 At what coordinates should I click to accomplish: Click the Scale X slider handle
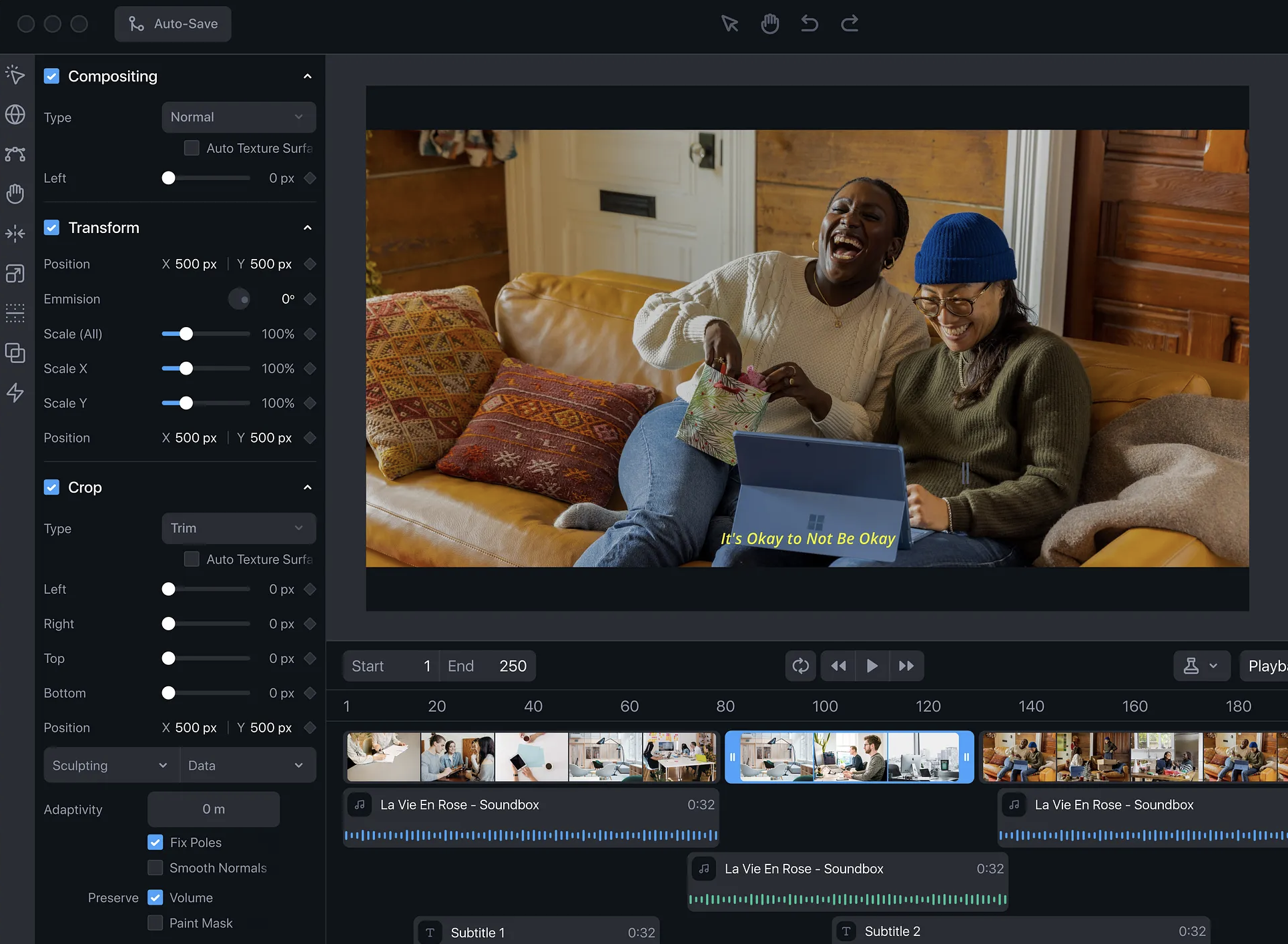(x=186, y=369)
